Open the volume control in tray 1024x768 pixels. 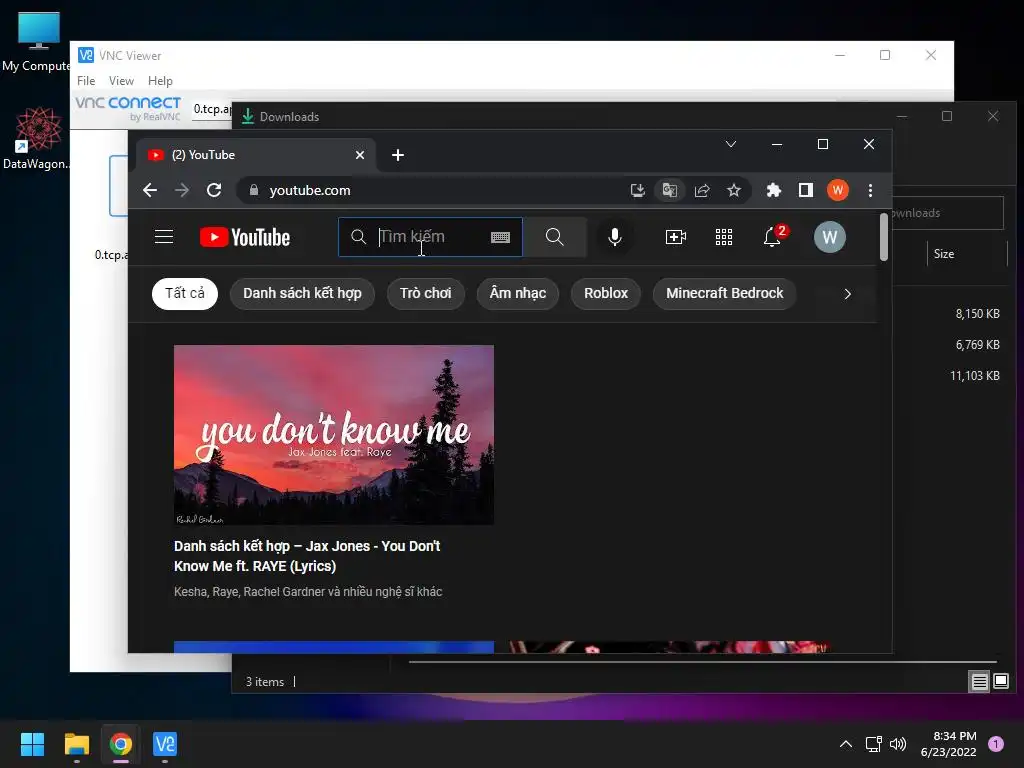click(x=898, y=744)
